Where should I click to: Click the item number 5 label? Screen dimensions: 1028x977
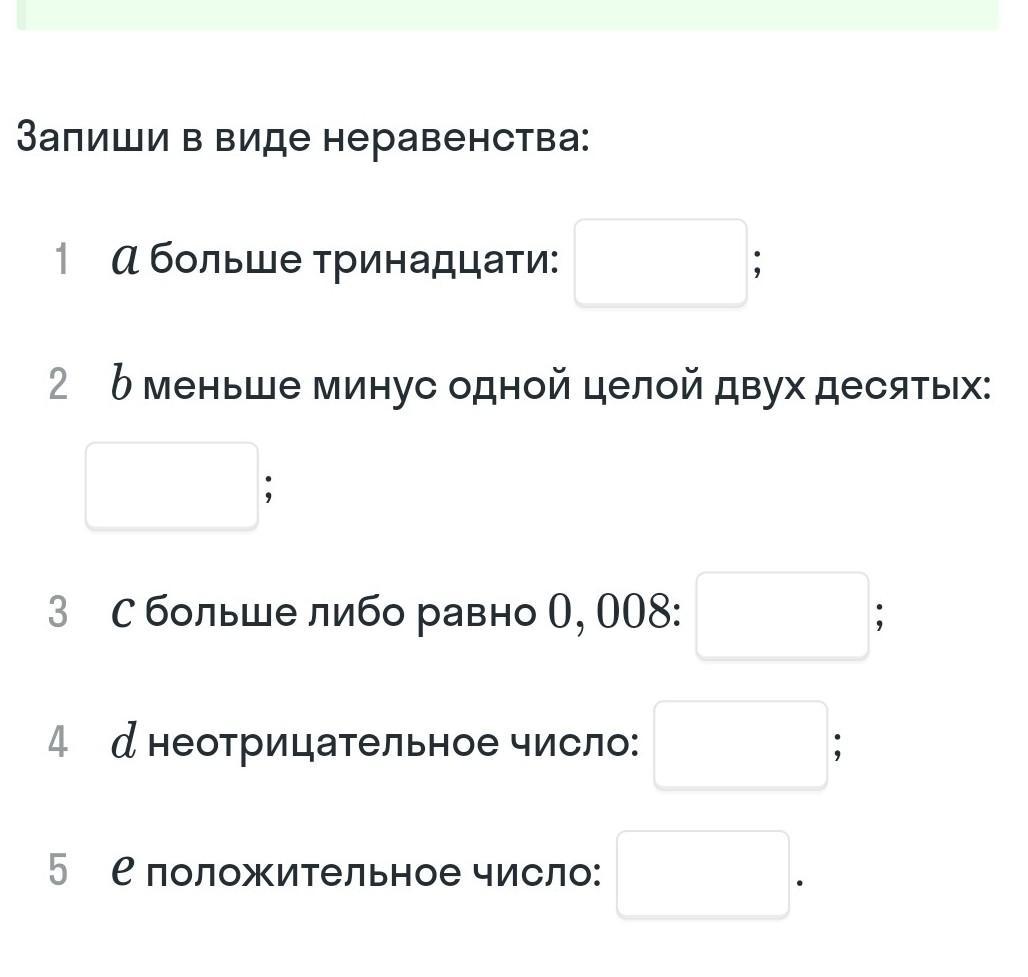pyautogui.click(x=58, y=872)
